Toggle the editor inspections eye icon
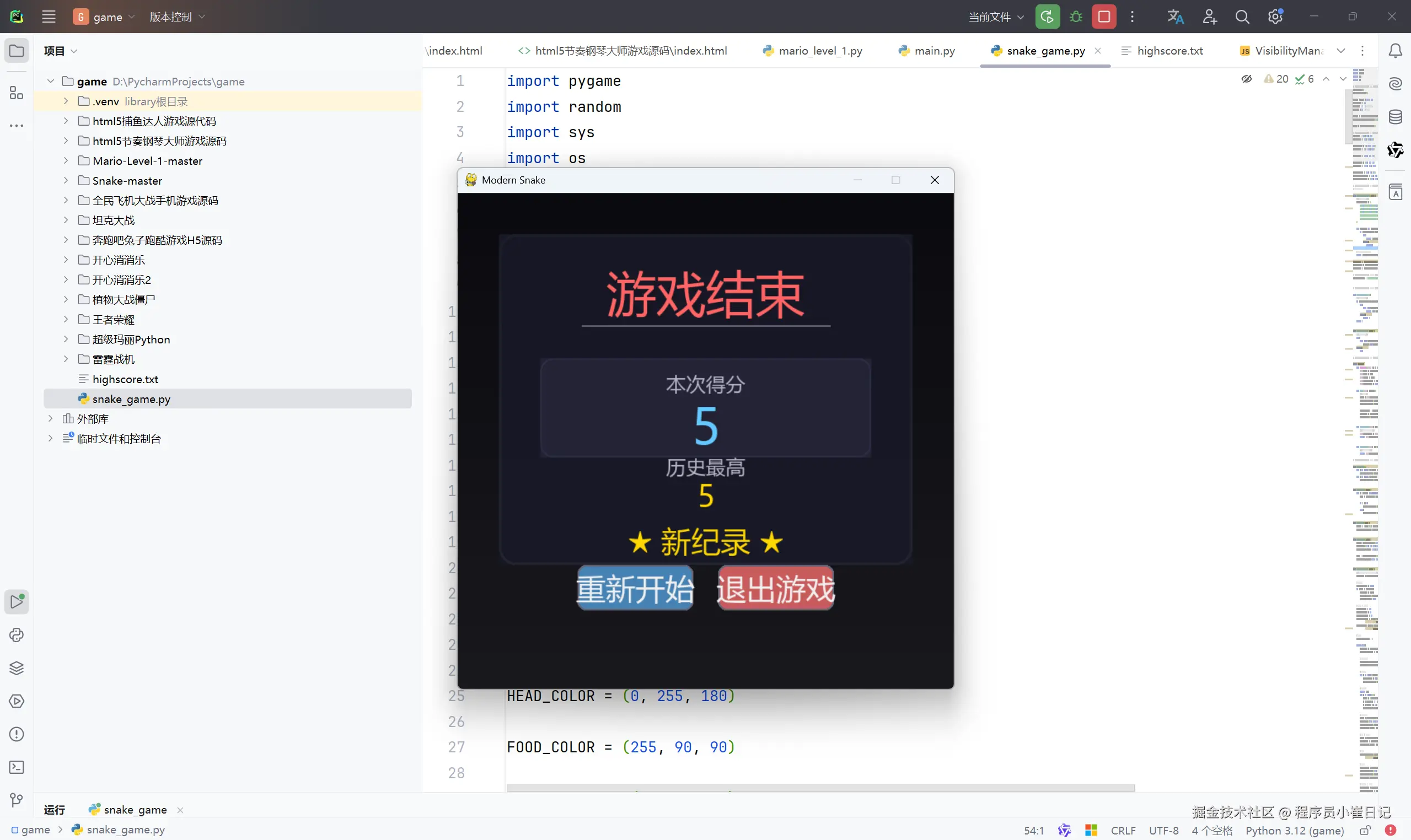 (x=1246, y=79)
